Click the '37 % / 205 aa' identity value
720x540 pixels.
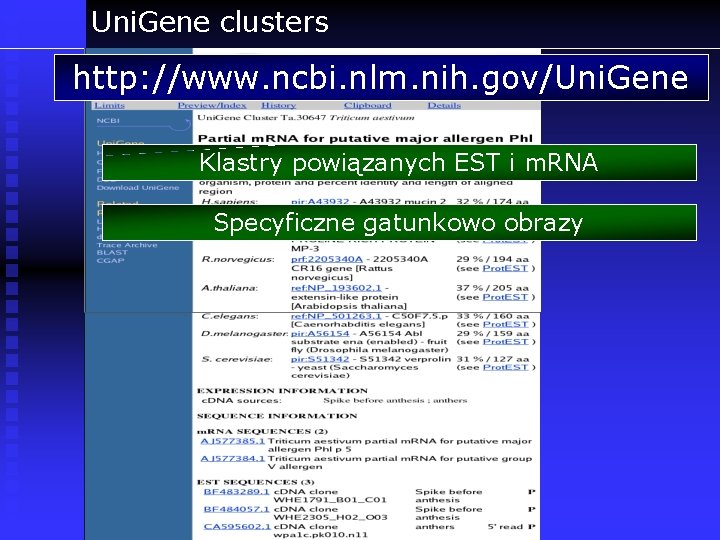[492, 288]
